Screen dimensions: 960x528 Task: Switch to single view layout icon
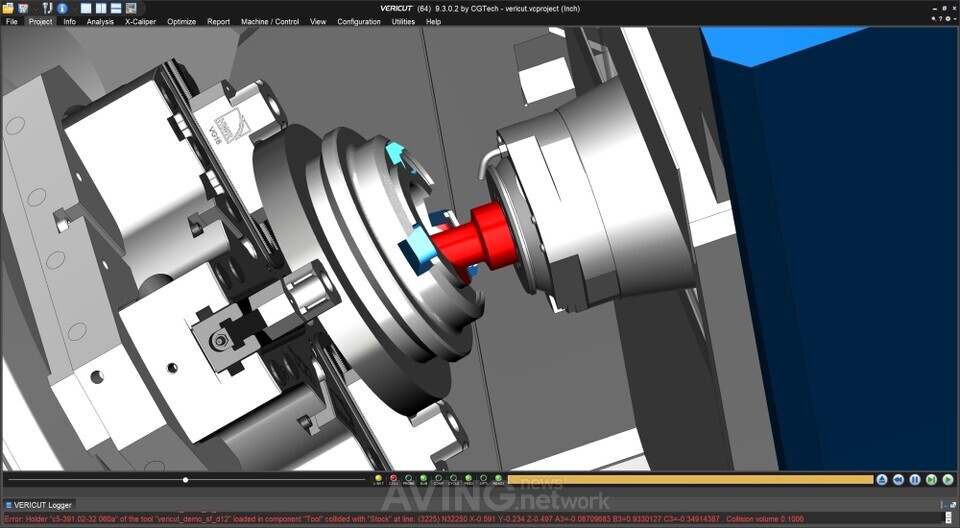coord(86,9)
